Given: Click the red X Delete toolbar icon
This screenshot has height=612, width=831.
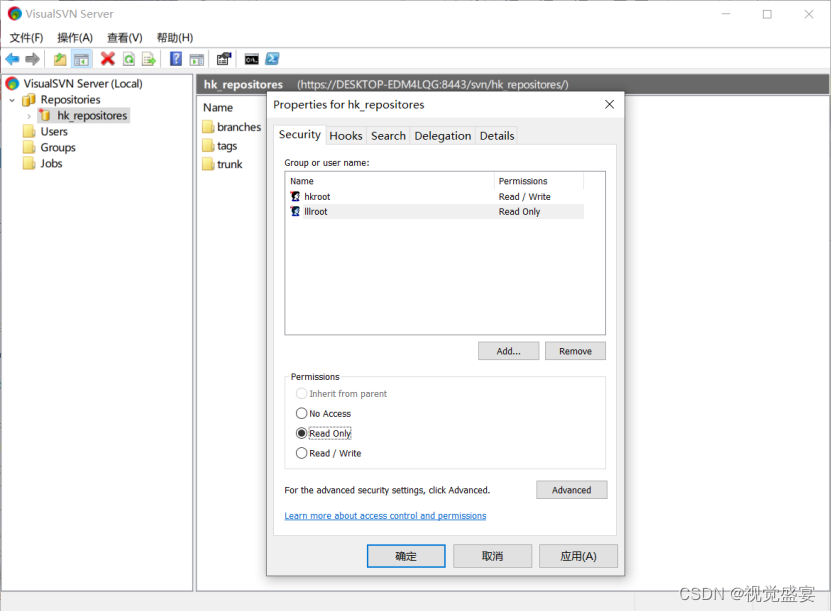Looking at the screenshot, I should [x=108, y=59].
